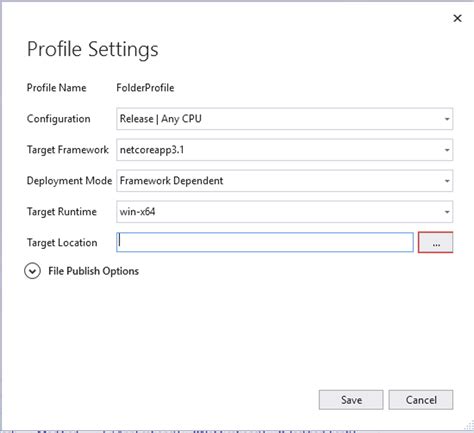Click the Configuration label
The image size is (474, 433).
[59, 119]
